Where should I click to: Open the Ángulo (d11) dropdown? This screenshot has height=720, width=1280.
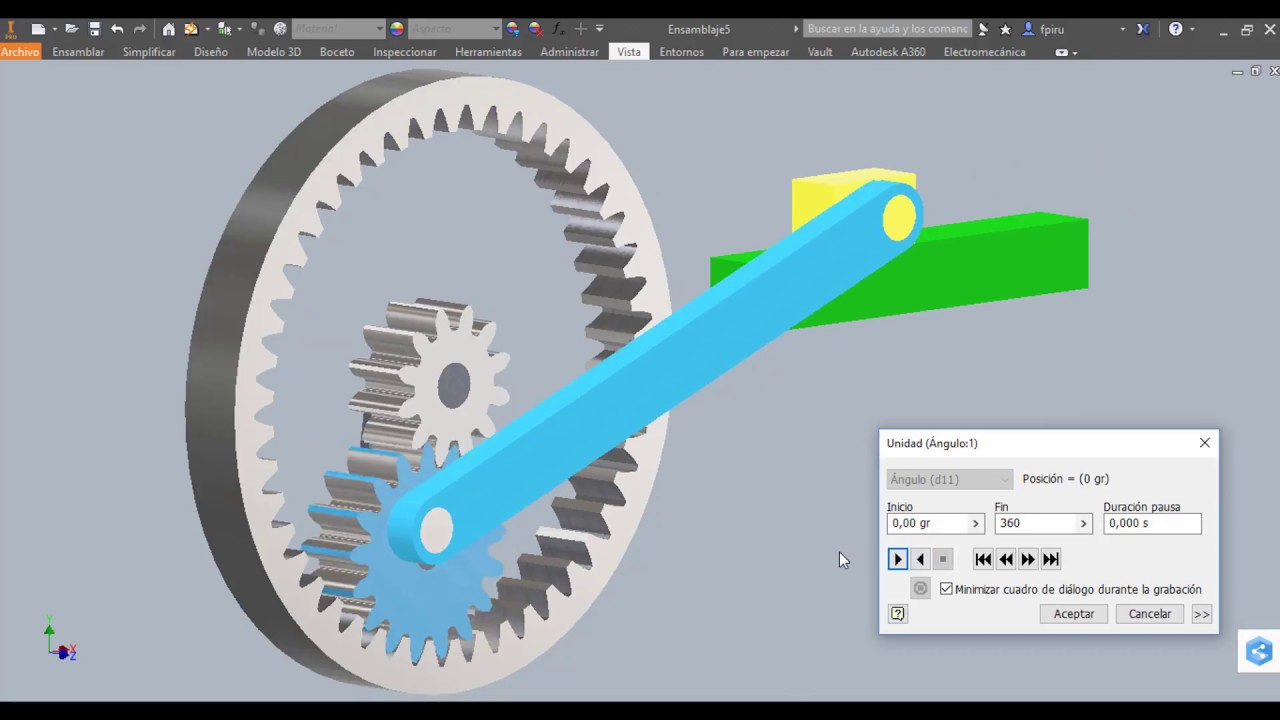950,480
